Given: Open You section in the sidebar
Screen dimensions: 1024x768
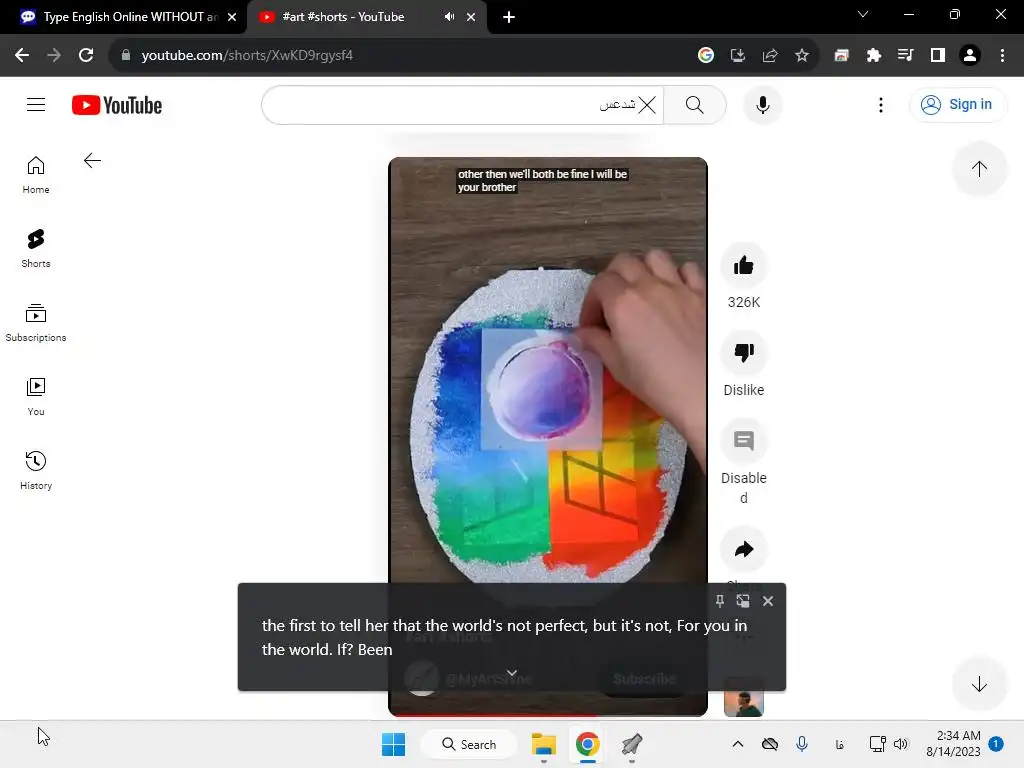Looking at the screenshot, I should [36, 396].
